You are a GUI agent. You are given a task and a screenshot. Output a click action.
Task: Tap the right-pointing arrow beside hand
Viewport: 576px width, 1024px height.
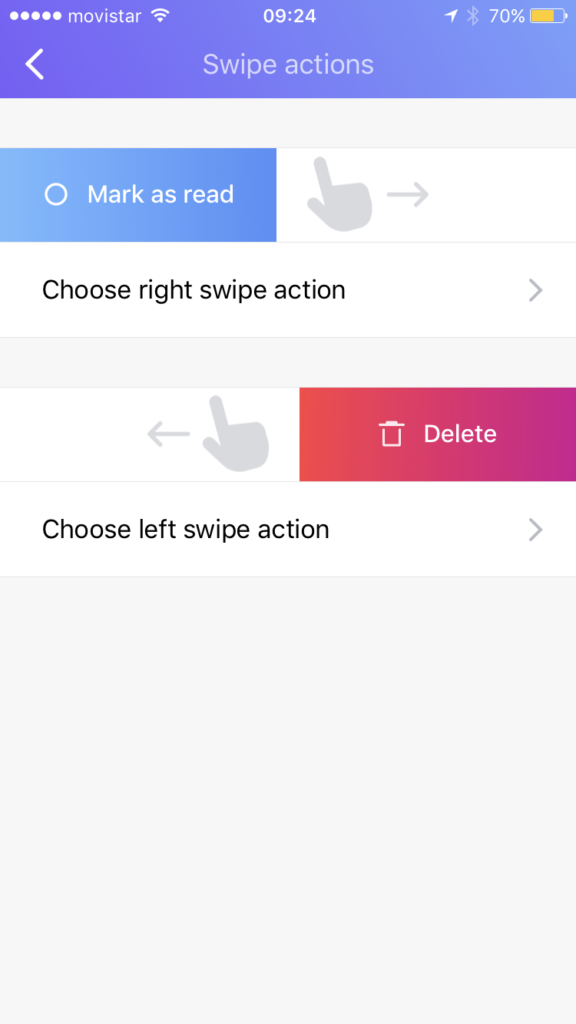408,195
